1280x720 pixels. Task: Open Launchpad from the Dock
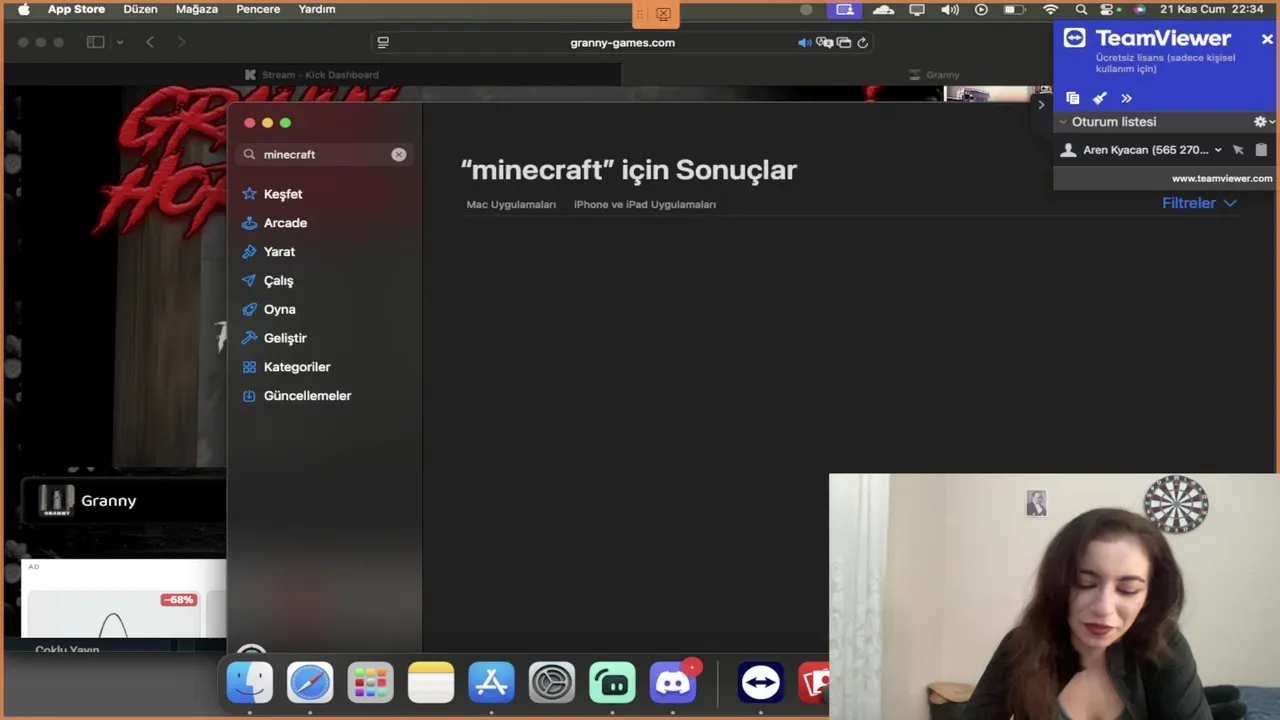pyautogui.click(x=370, y=683)
